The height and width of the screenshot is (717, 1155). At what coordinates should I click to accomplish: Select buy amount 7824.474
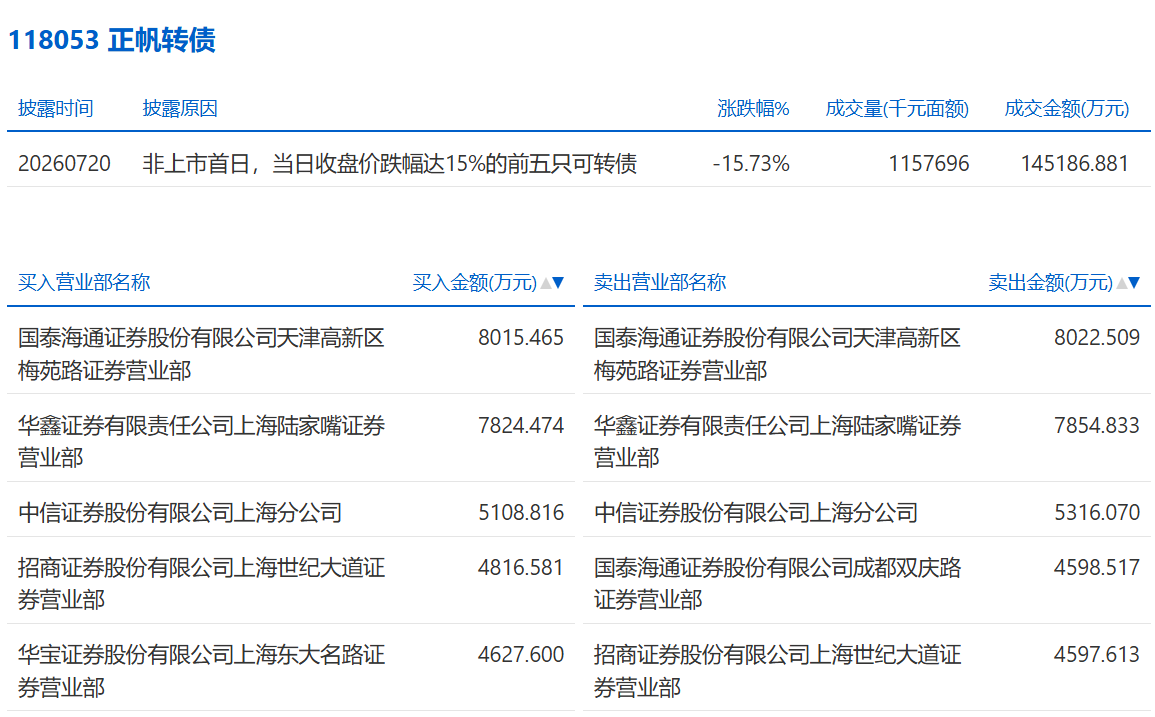click(521, 426)
